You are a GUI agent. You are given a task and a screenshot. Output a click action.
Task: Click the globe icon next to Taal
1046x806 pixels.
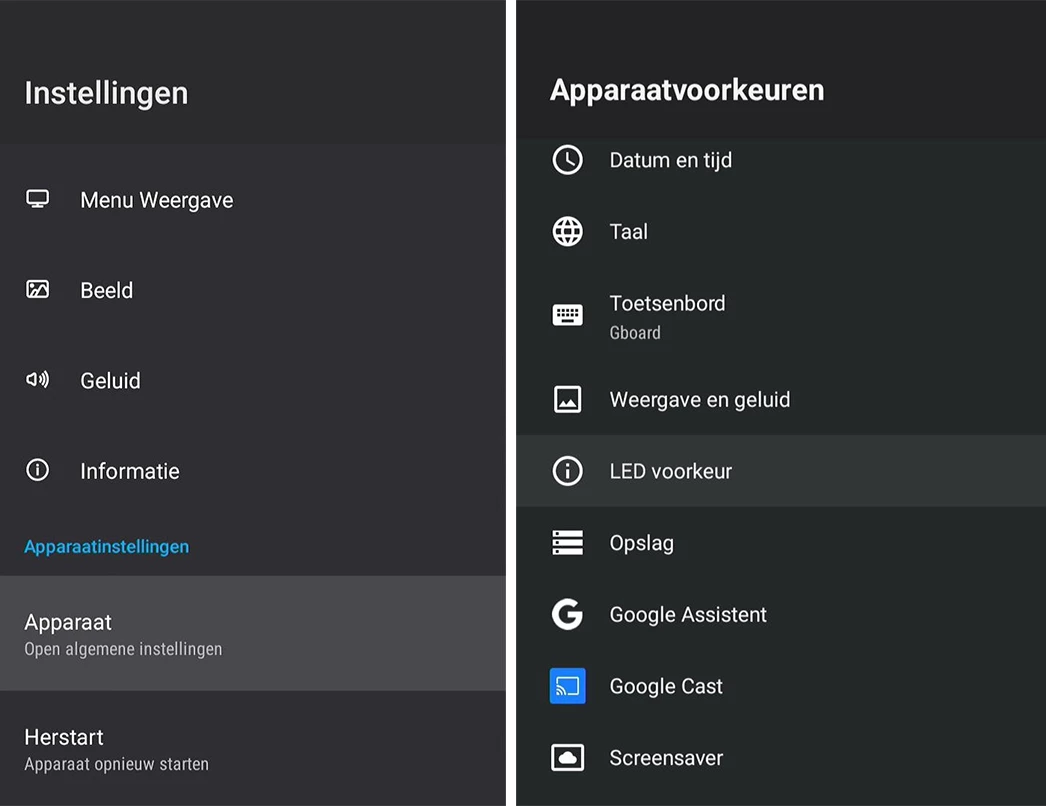pyautogui.click(x=567, y=232)
